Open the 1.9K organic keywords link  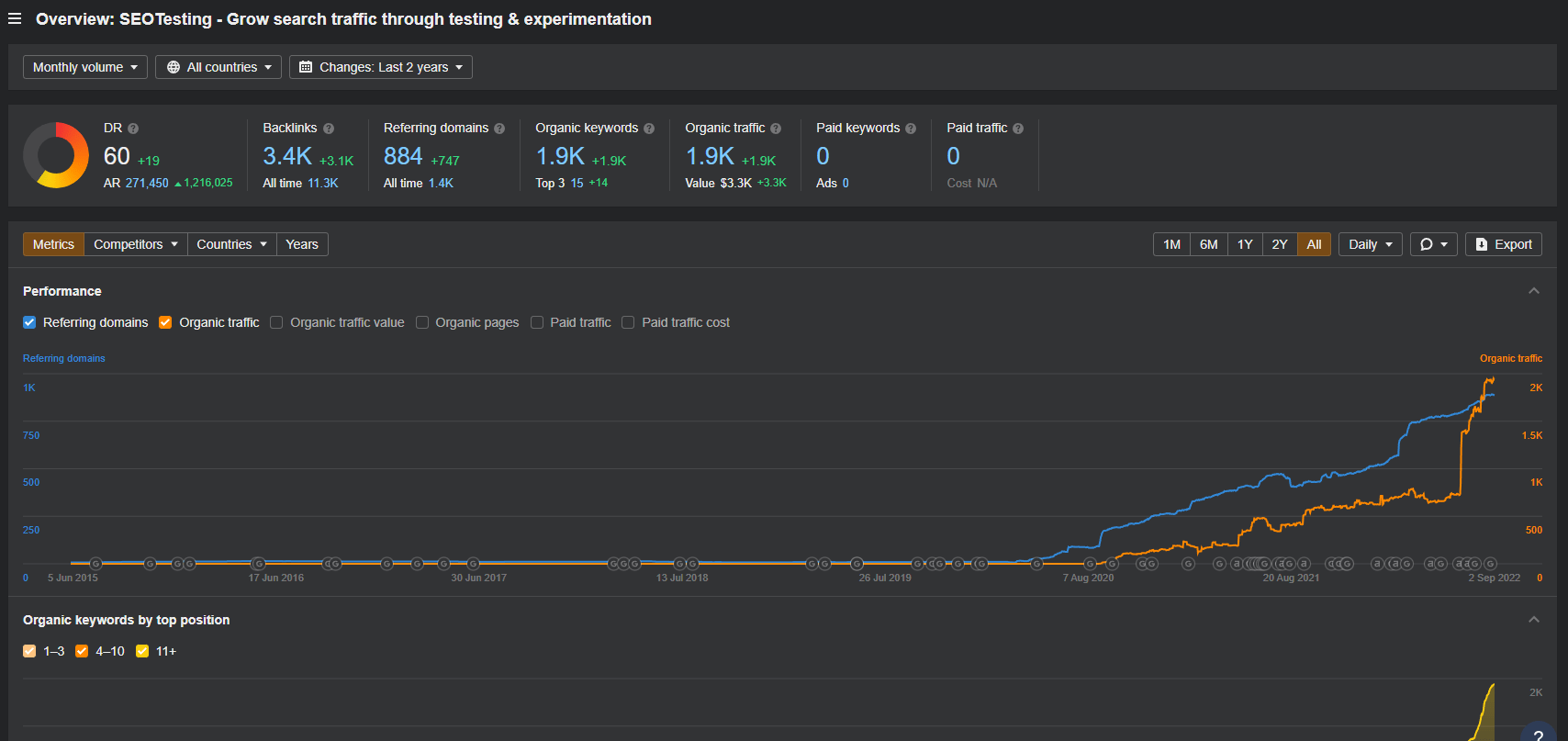(560, 157)
